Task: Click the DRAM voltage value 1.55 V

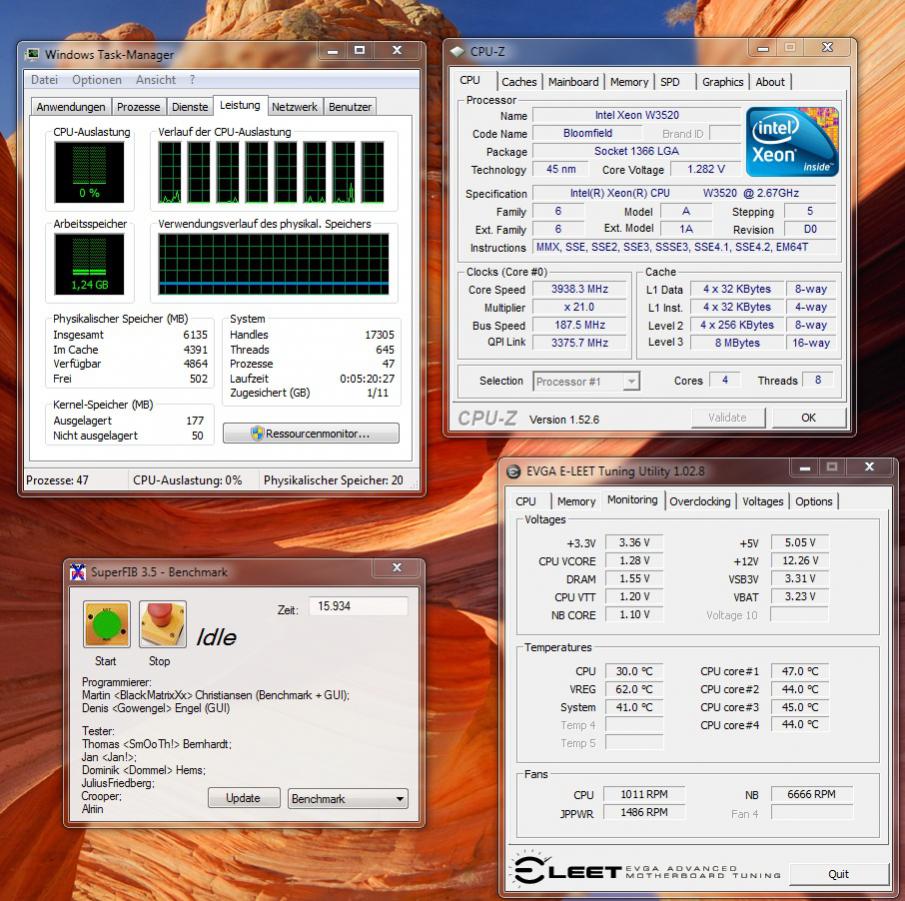Action: coord(634,578)
